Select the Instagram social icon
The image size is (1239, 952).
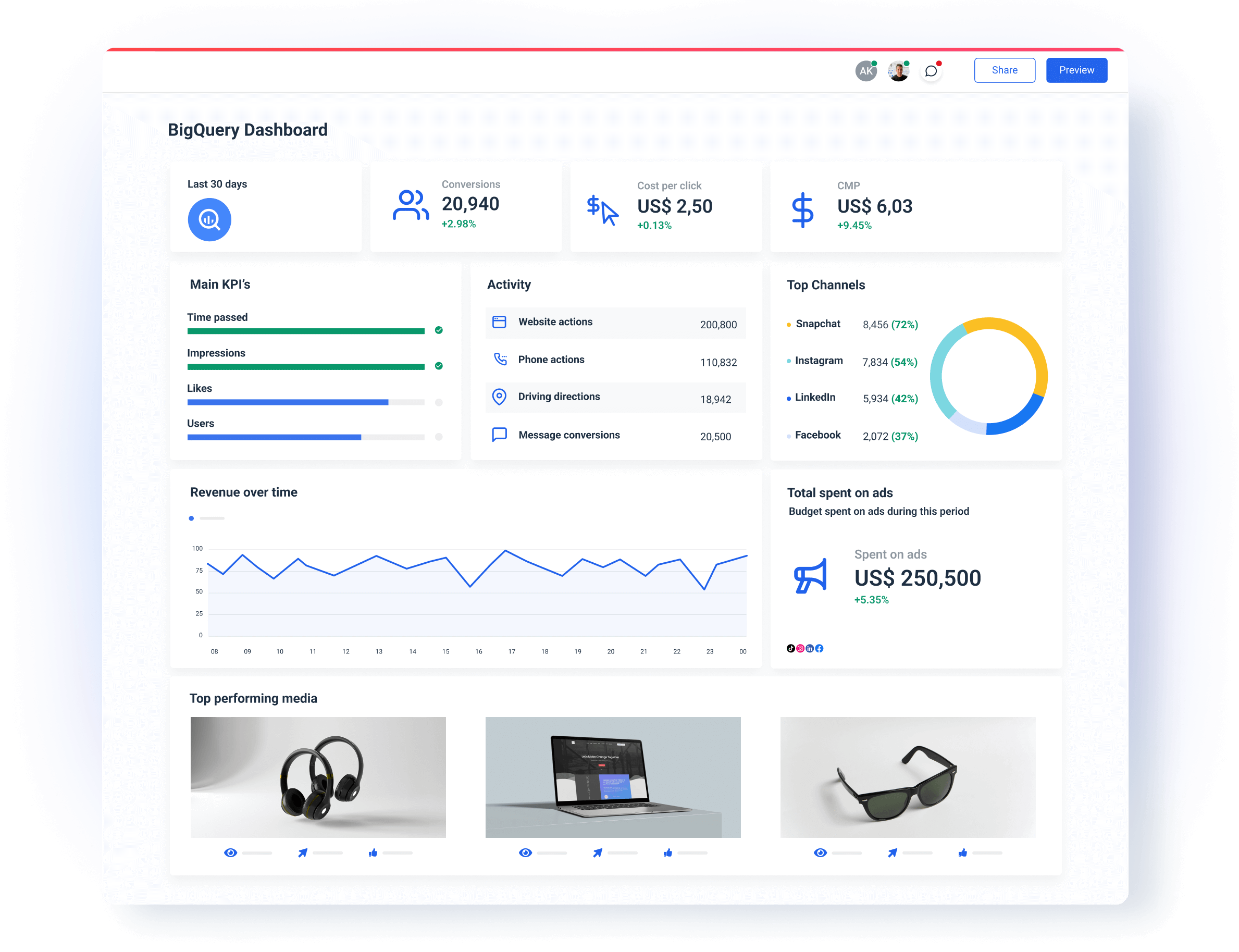pyautogui.click(x=800, y=648)
